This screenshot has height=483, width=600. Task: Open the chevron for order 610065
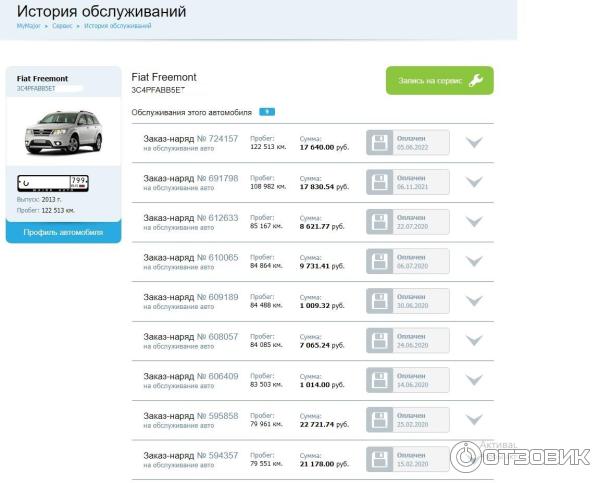(474, 261)
